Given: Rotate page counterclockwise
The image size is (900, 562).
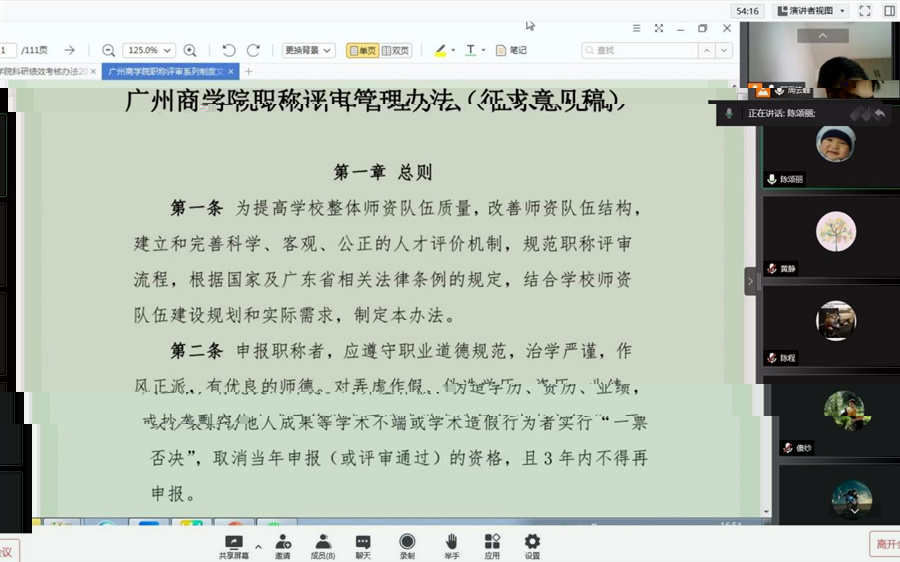Looking at the screenshot, I should (x=228, y=51).
